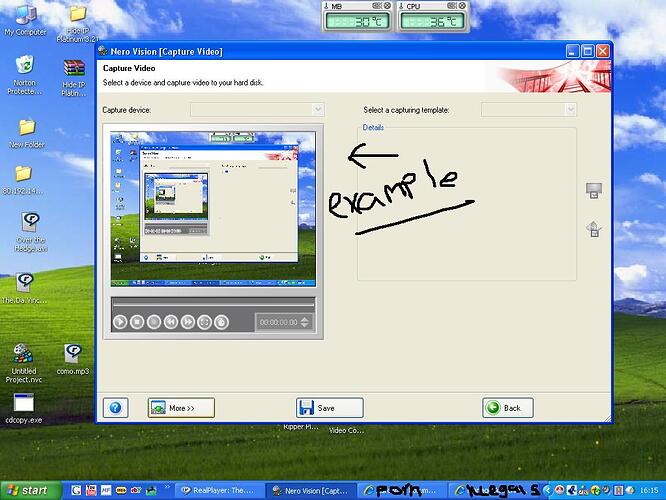Click the full-screen preview button in player controls

pos(204,322)
